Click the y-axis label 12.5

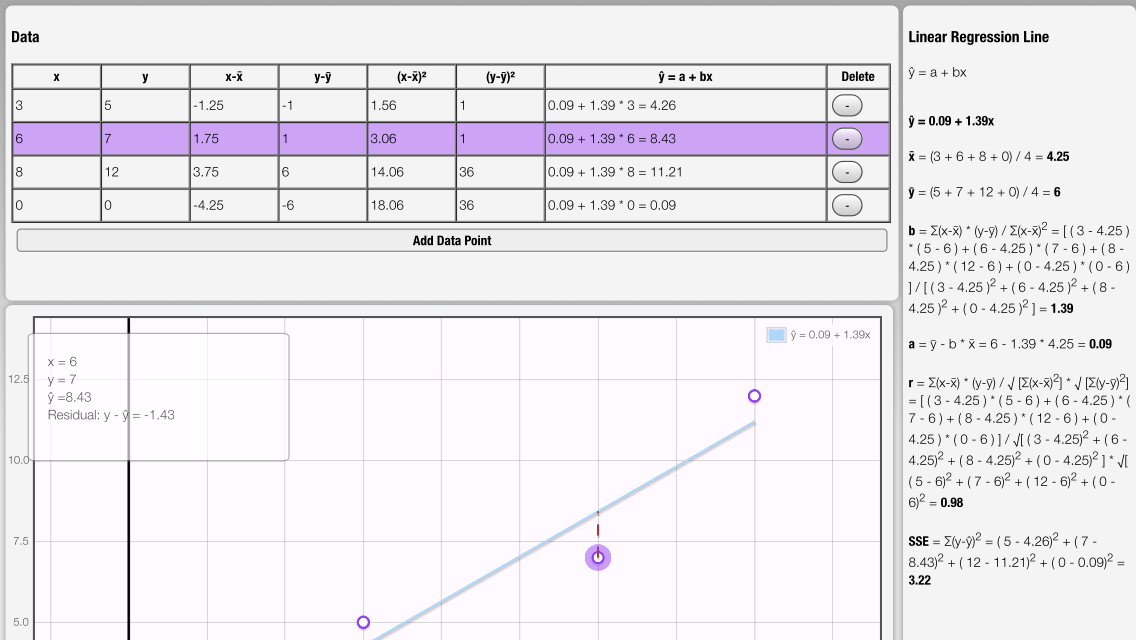pos(19,379)
